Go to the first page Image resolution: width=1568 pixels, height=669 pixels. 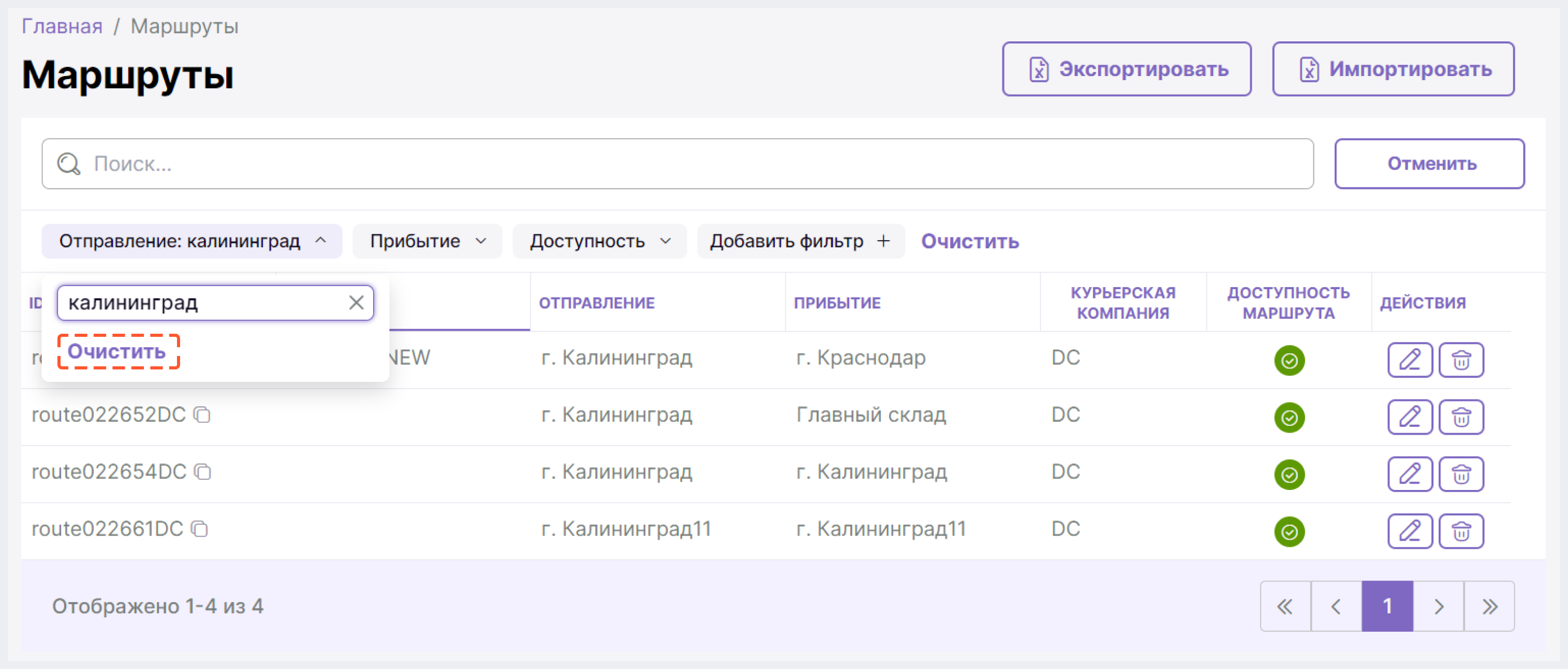point(1285,606)
